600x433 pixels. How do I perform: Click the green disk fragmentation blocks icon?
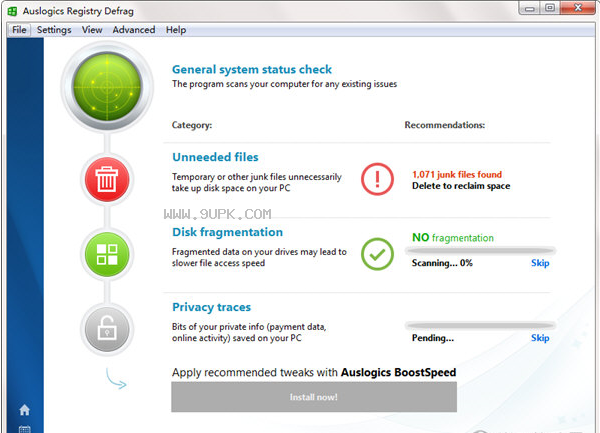tap(107, 254)
